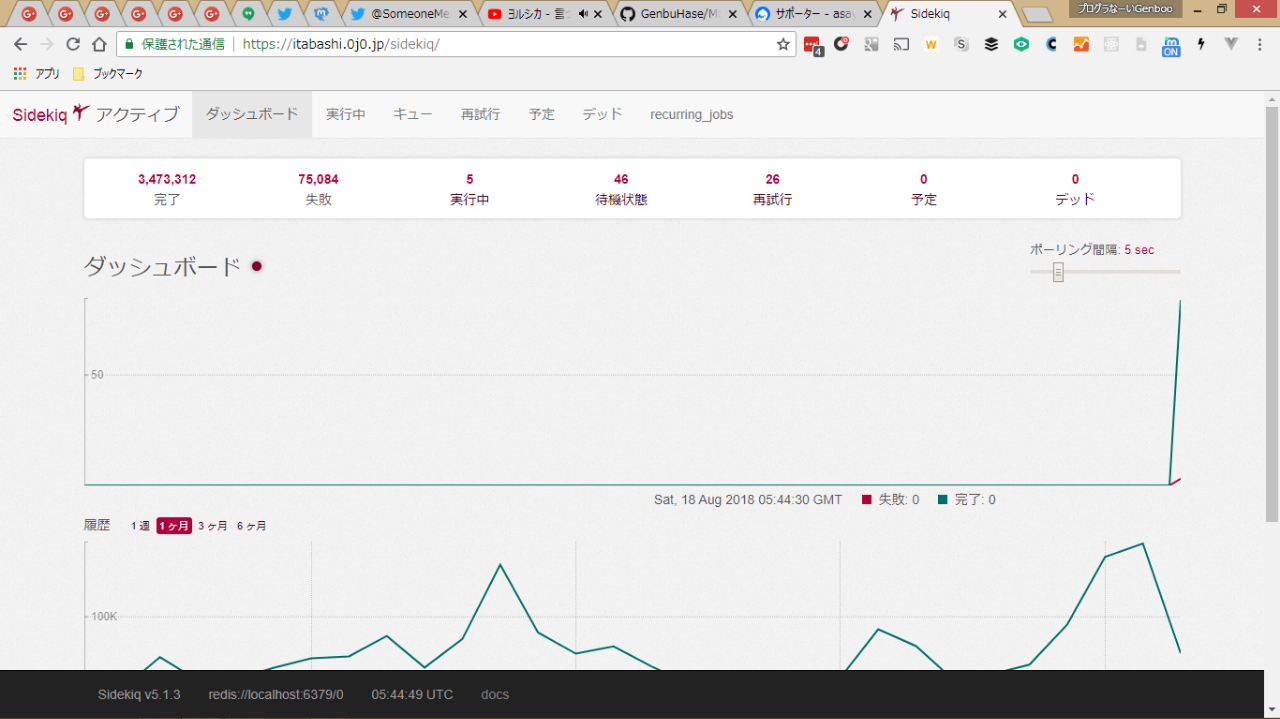Open the Chrome three-dot menu
This screenshot has width=1280, height=719.
(x=1261, y=44)
